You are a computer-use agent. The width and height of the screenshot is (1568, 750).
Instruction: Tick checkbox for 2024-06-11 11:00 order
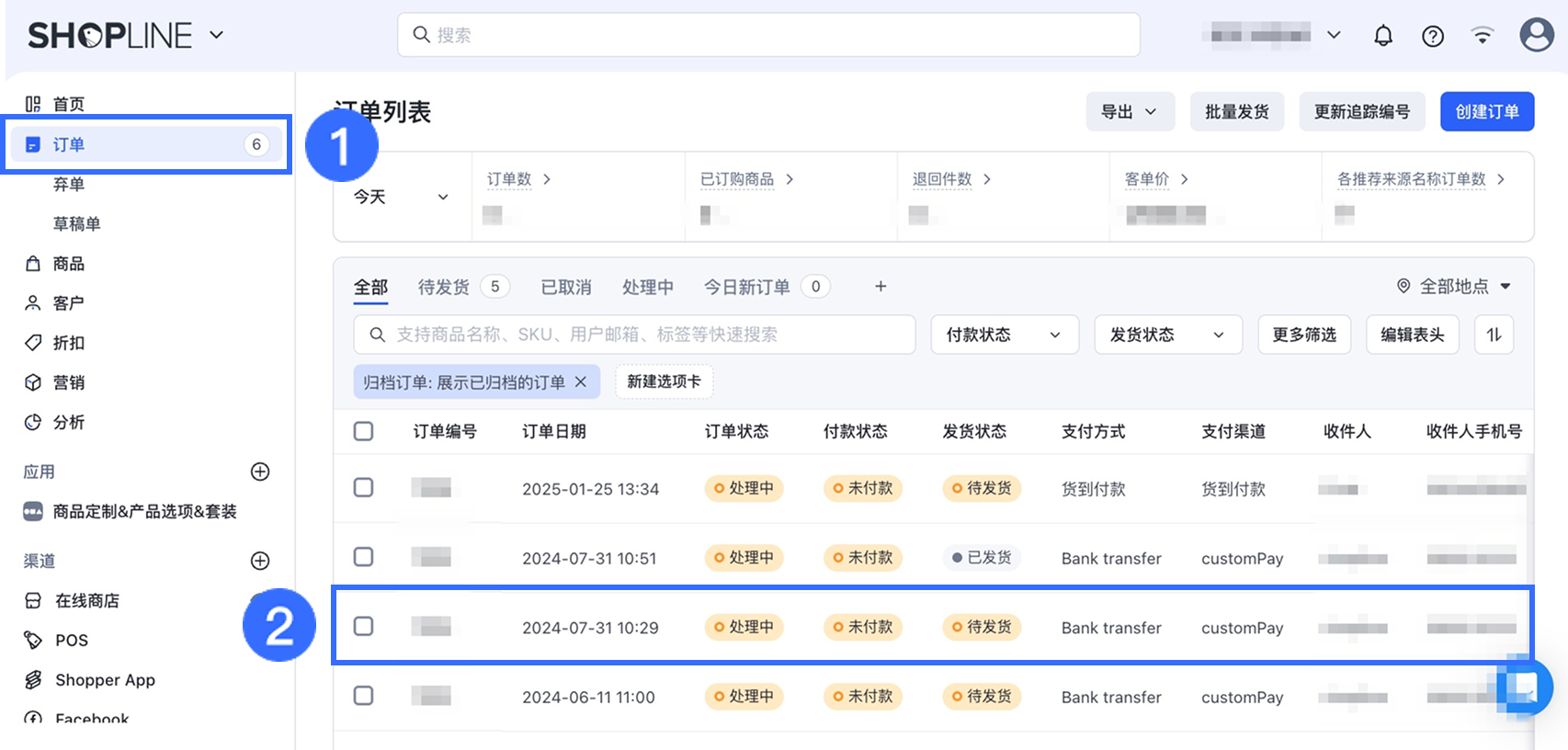pyautogui.click(x=364, y=696)
